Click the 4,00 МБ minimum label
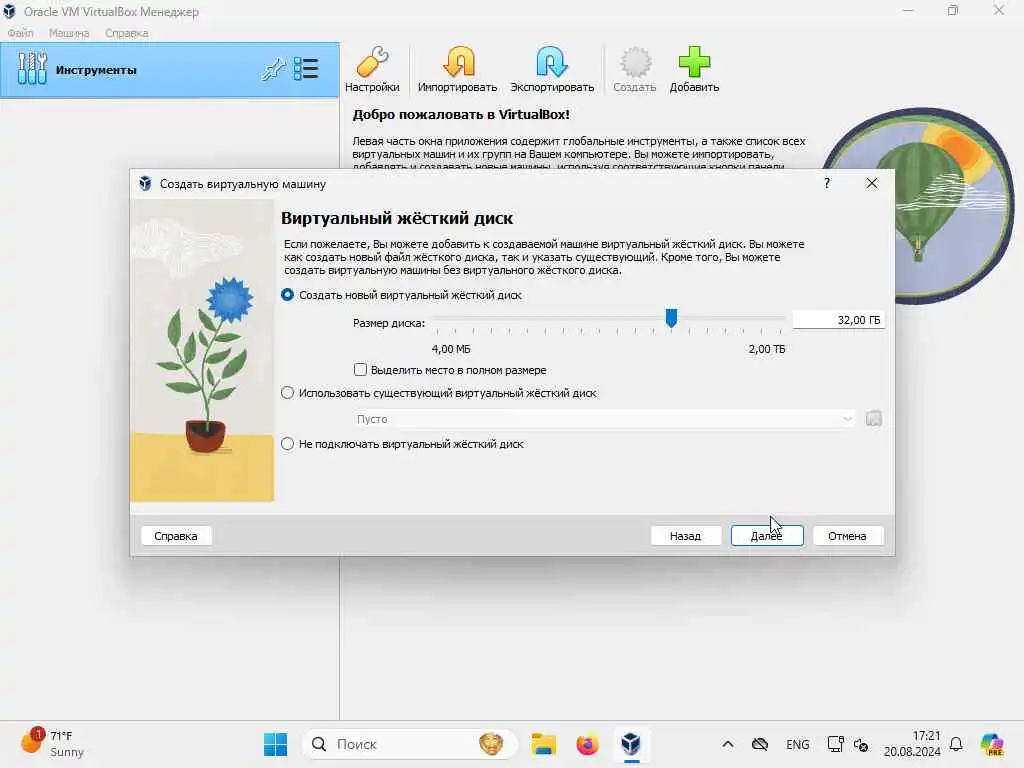Viewport: 1024px width, 768px height. click(451, 349)
